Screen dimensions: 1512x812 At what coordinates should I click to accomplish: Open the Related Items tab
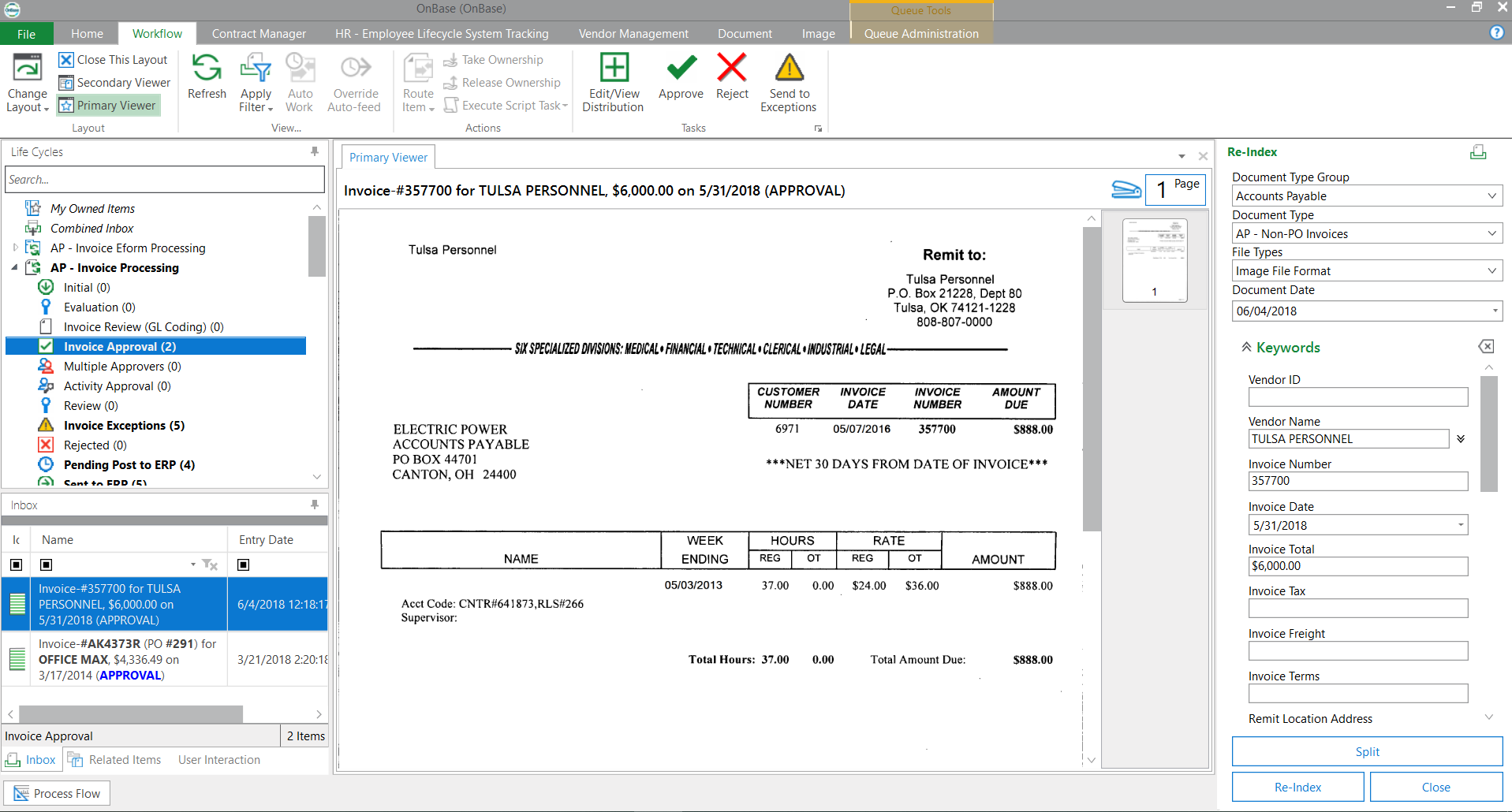(115, 760)
